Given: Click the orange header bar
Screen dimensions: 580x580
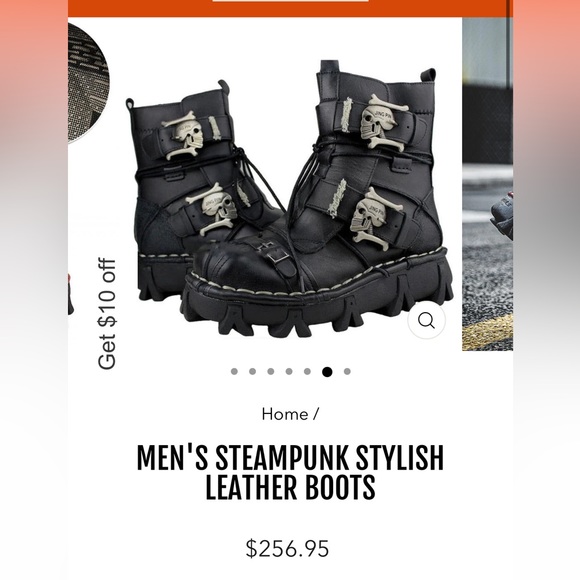Looking at the screenshot, I should click(x=290, y=8).
